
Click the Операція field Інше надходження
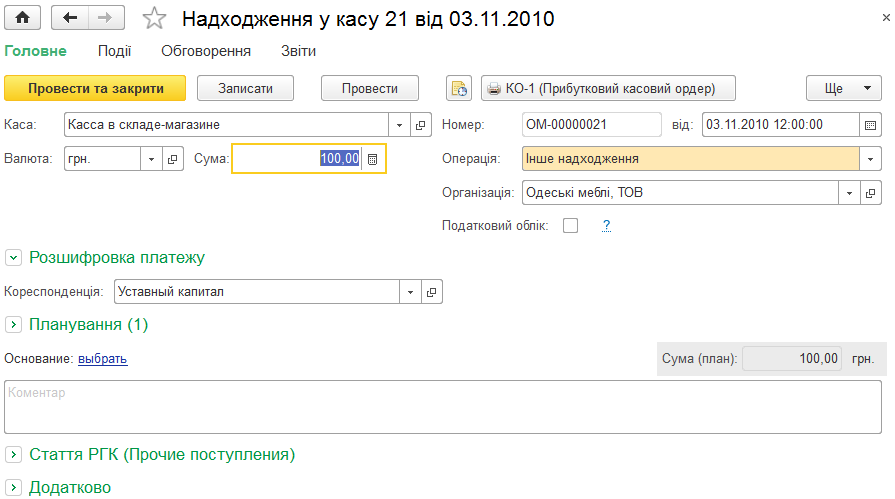(691, 159)
